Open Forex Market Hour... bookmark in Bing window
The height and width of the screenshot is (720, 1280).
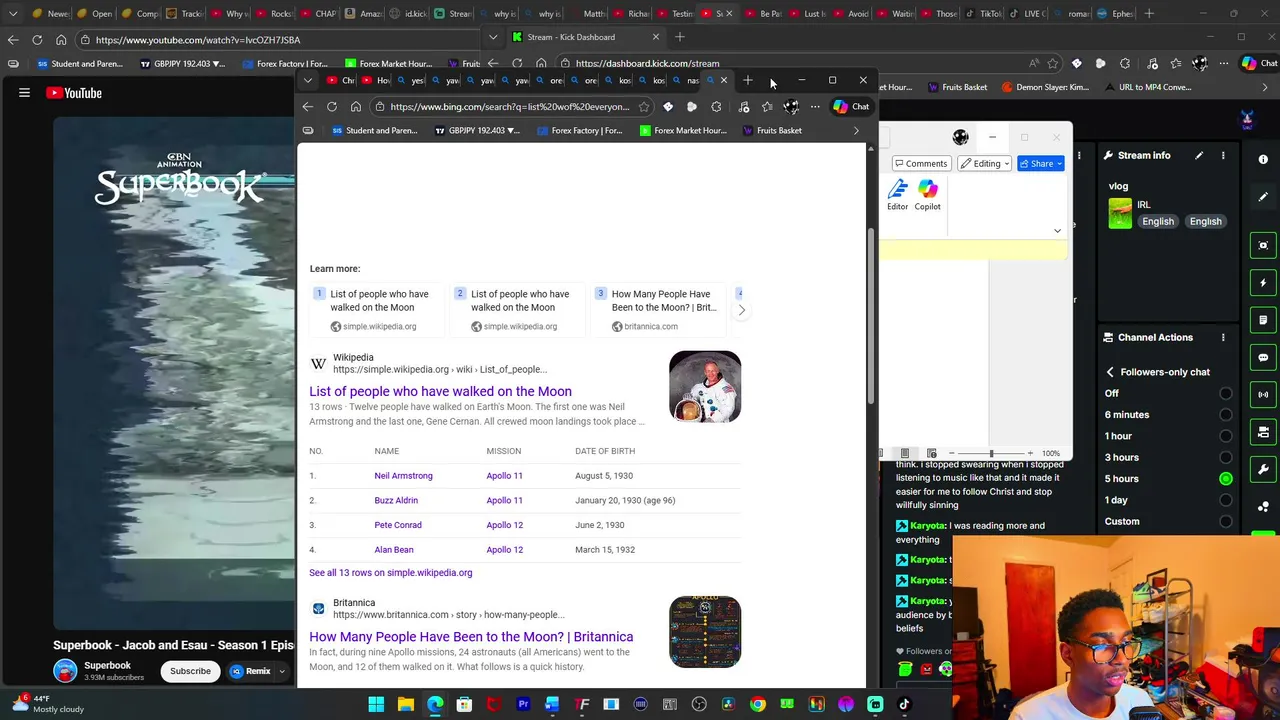683,131
